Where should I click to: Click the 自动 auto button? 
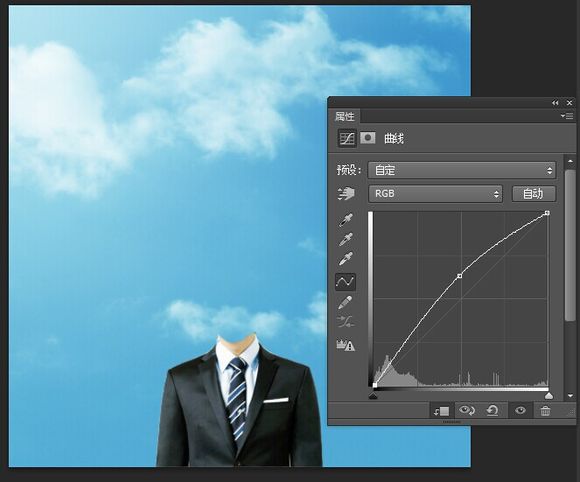533,193
